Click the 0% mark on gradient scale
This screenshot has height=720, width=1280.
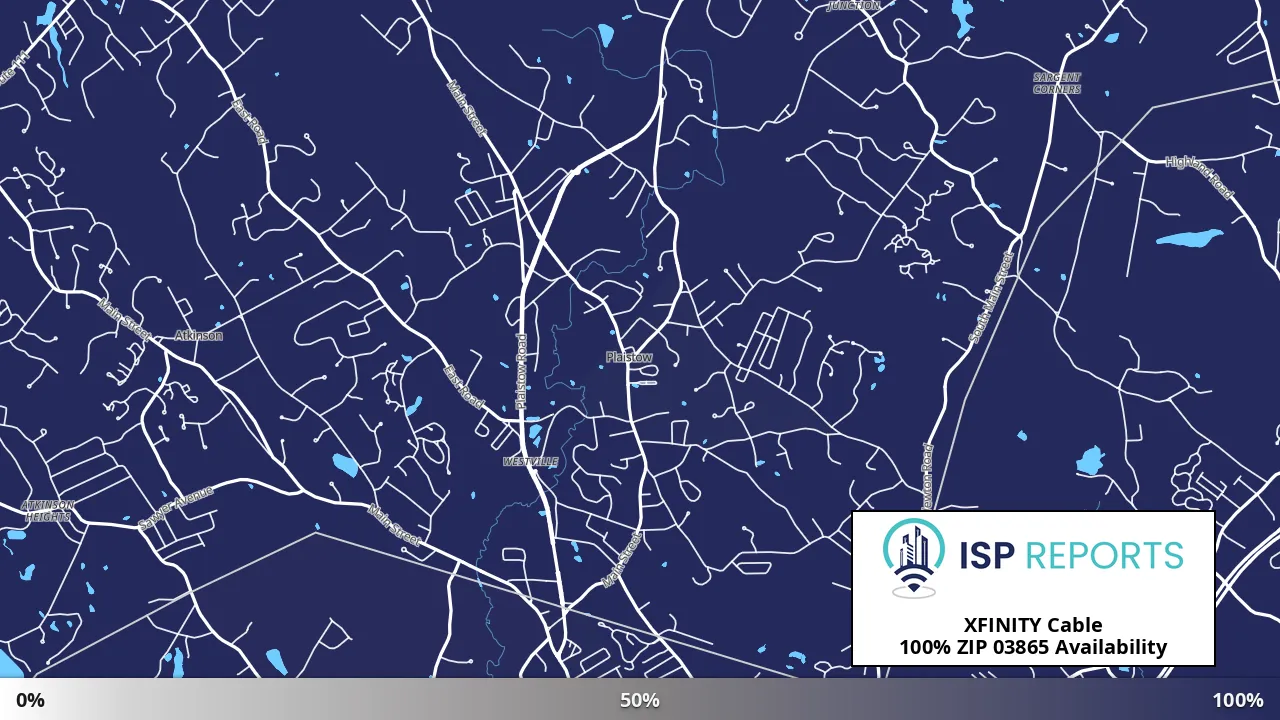30,700
